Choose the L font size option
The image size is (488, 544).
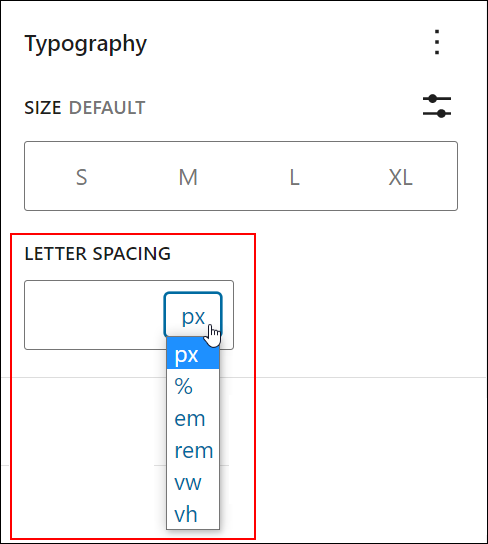coord(294,177)
